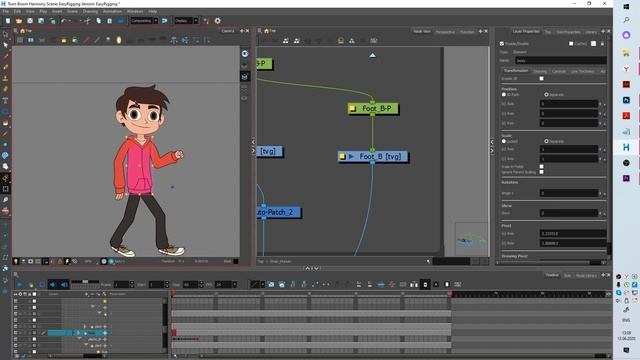The width and height of the screenshot is (640, 360).
Task: Open the Compositing workspace dropdown
Action: 144,21
